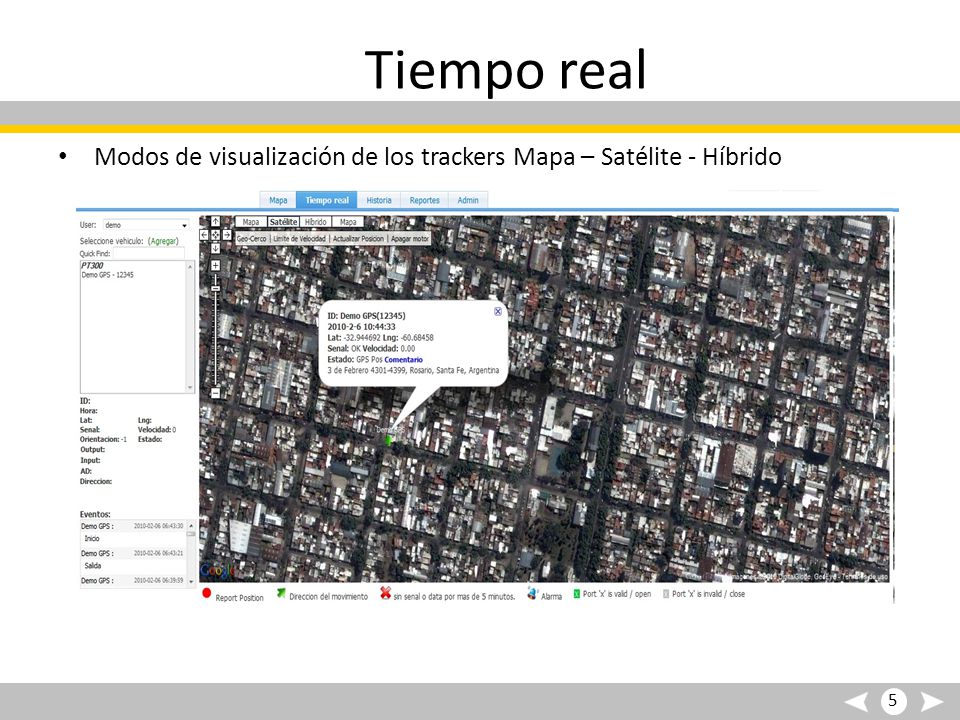Switch to the Tiempo real tab
960x720 pixels.
coord(327,200)
